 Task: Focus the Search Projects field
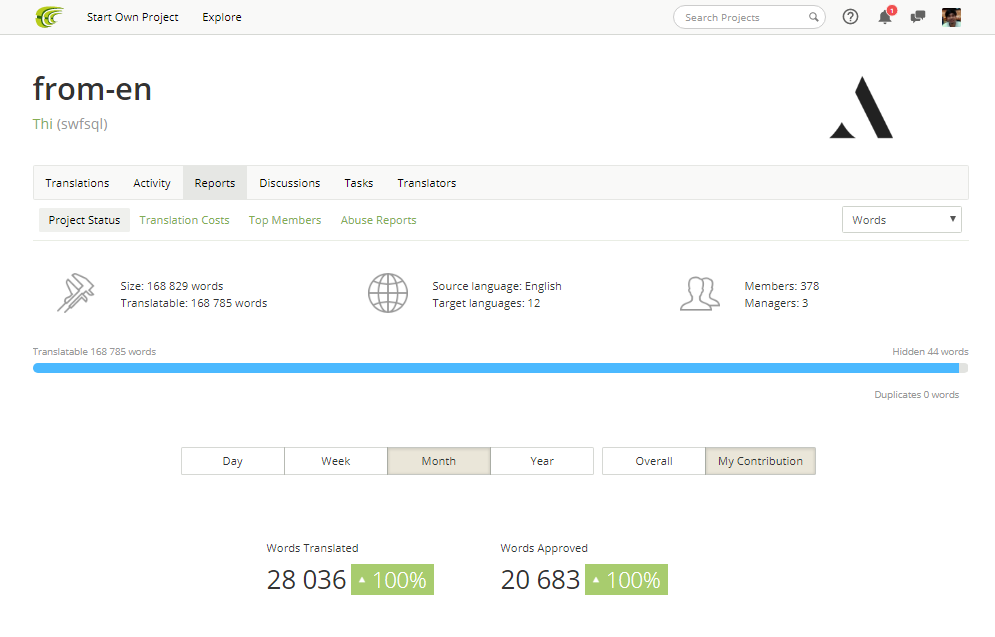[749, 17]
